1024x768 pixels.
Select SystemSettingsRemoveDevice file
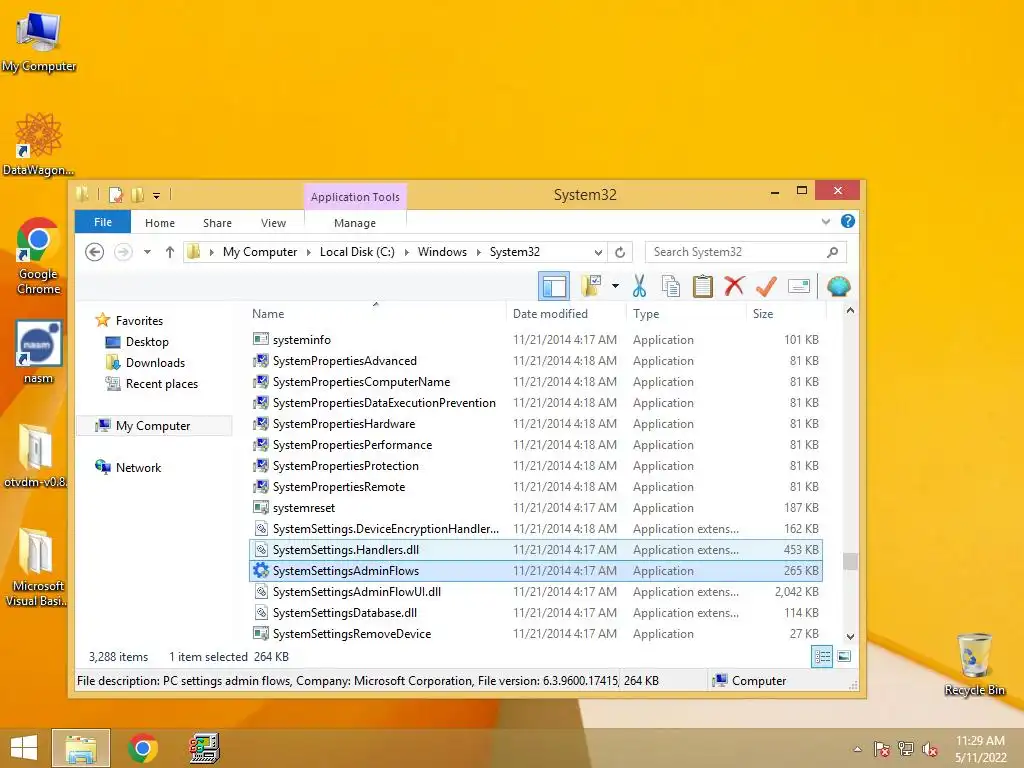coord(536,633)
